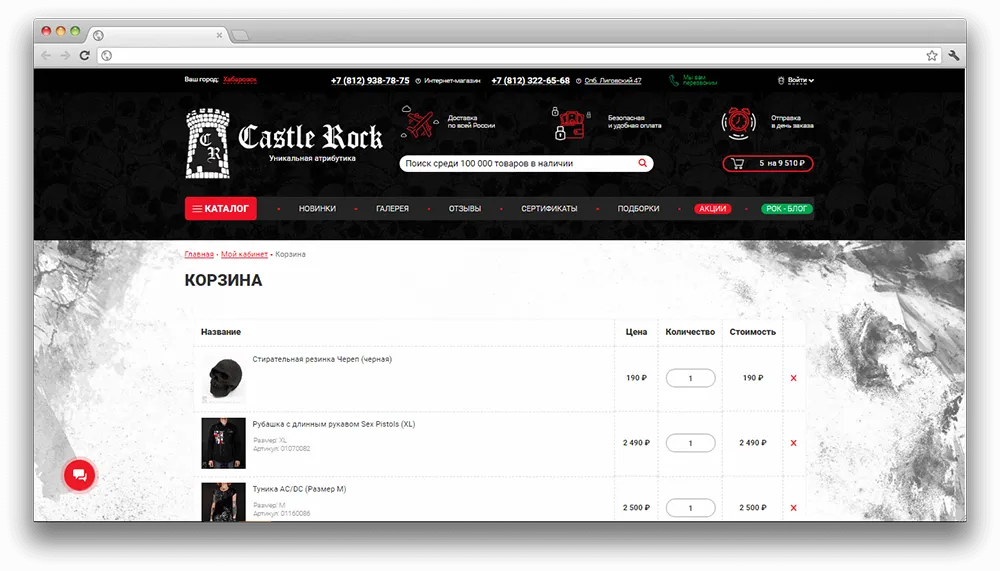This screenshot has height=571, width=1000.
Task: Click the red АКЦИИ badge
Action: 712,209
